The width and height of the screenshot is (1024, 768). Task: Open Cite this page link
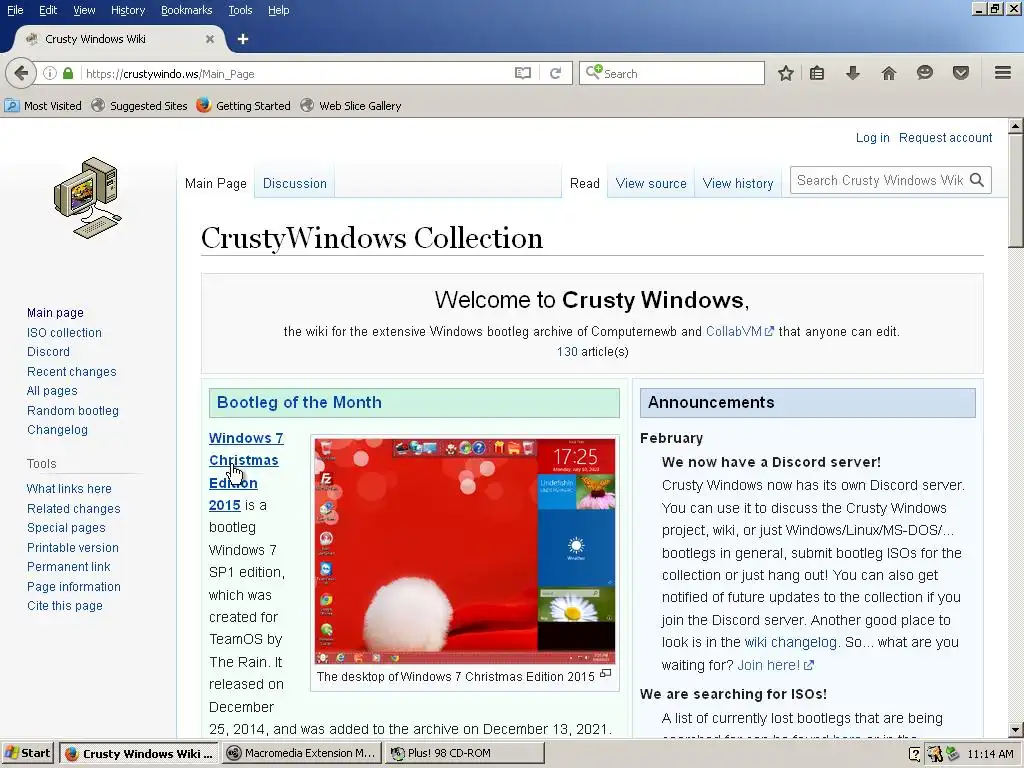click(x=65, y=605)
